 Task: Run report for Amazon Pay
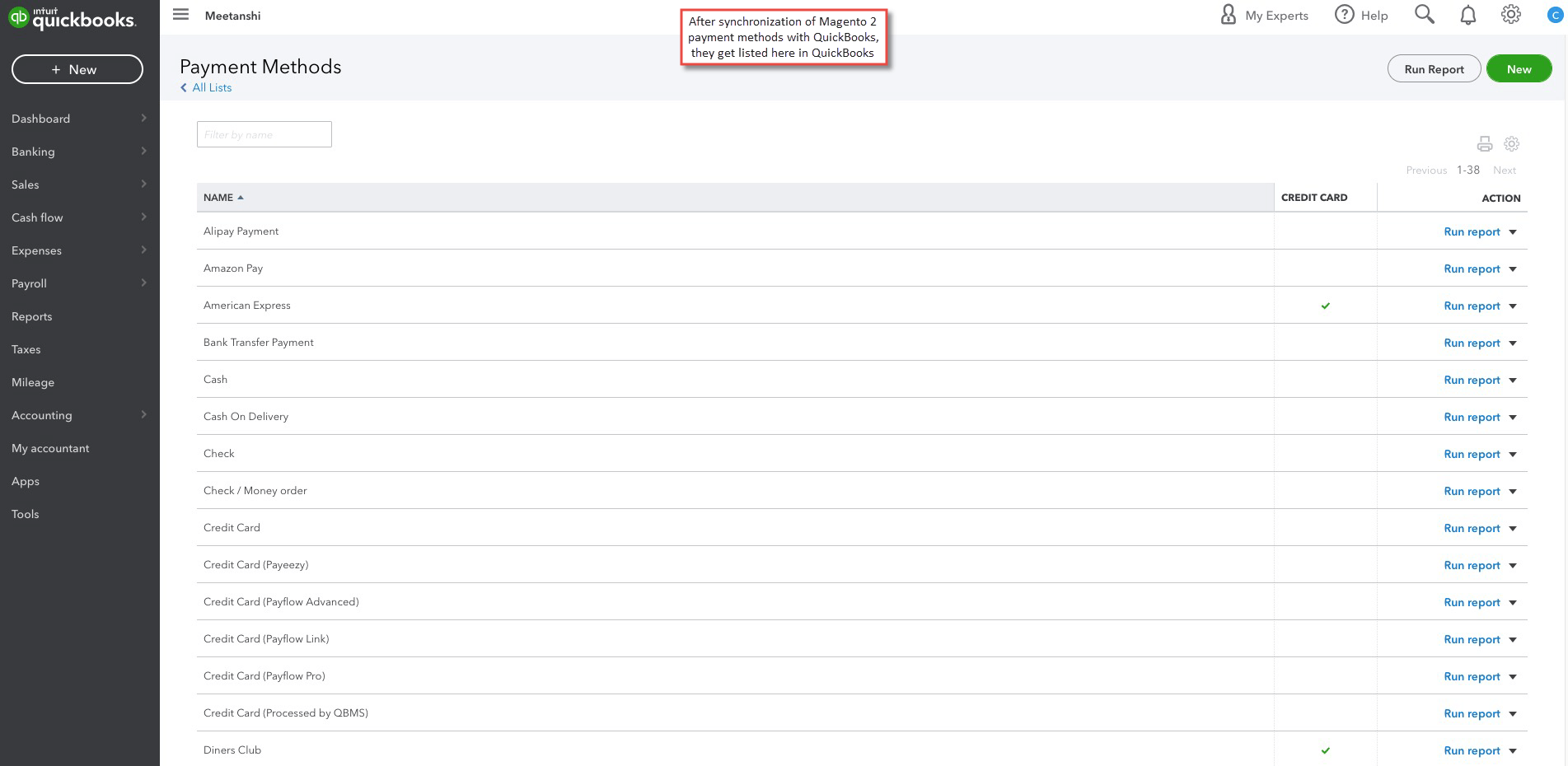coord(1472,269)
